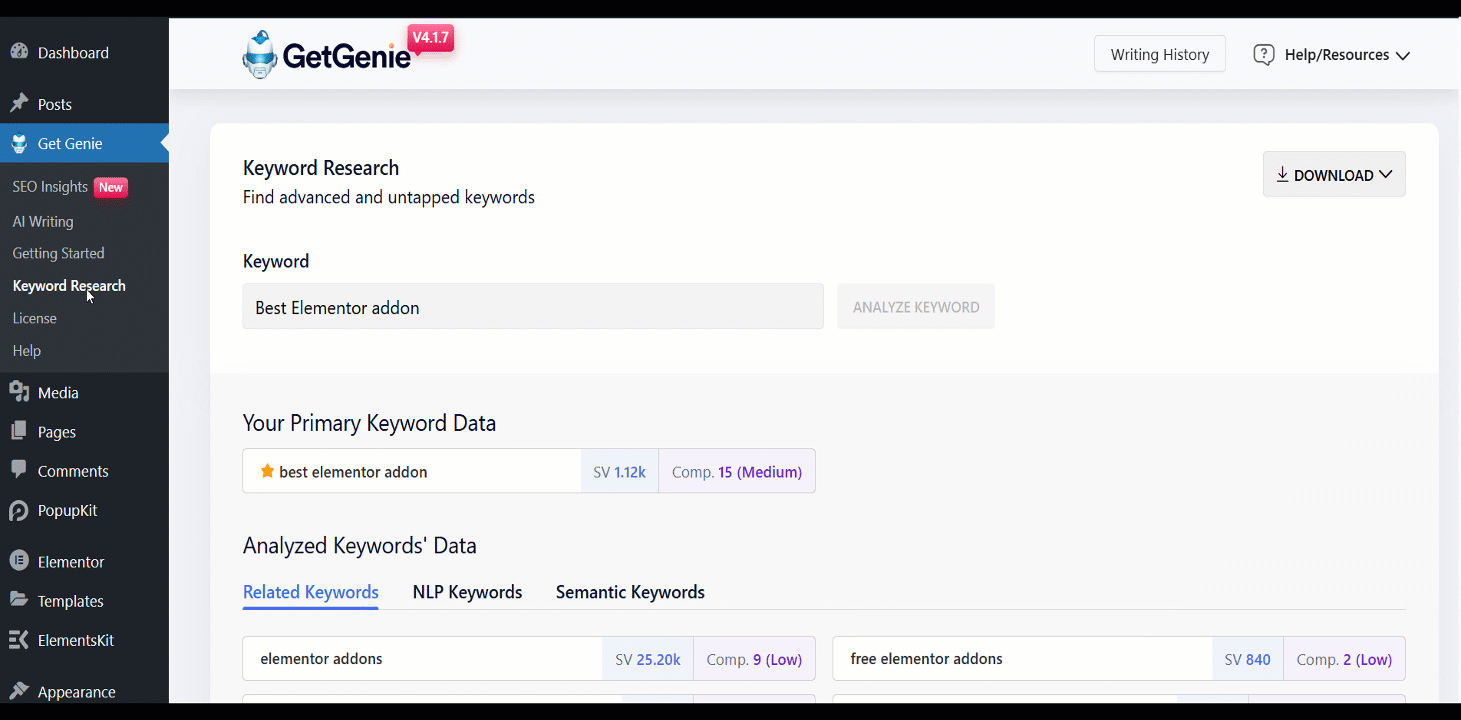Select Keyword Research submenu item
The height and width of the screenshot is (720, 1461).
tap(69, 285)
